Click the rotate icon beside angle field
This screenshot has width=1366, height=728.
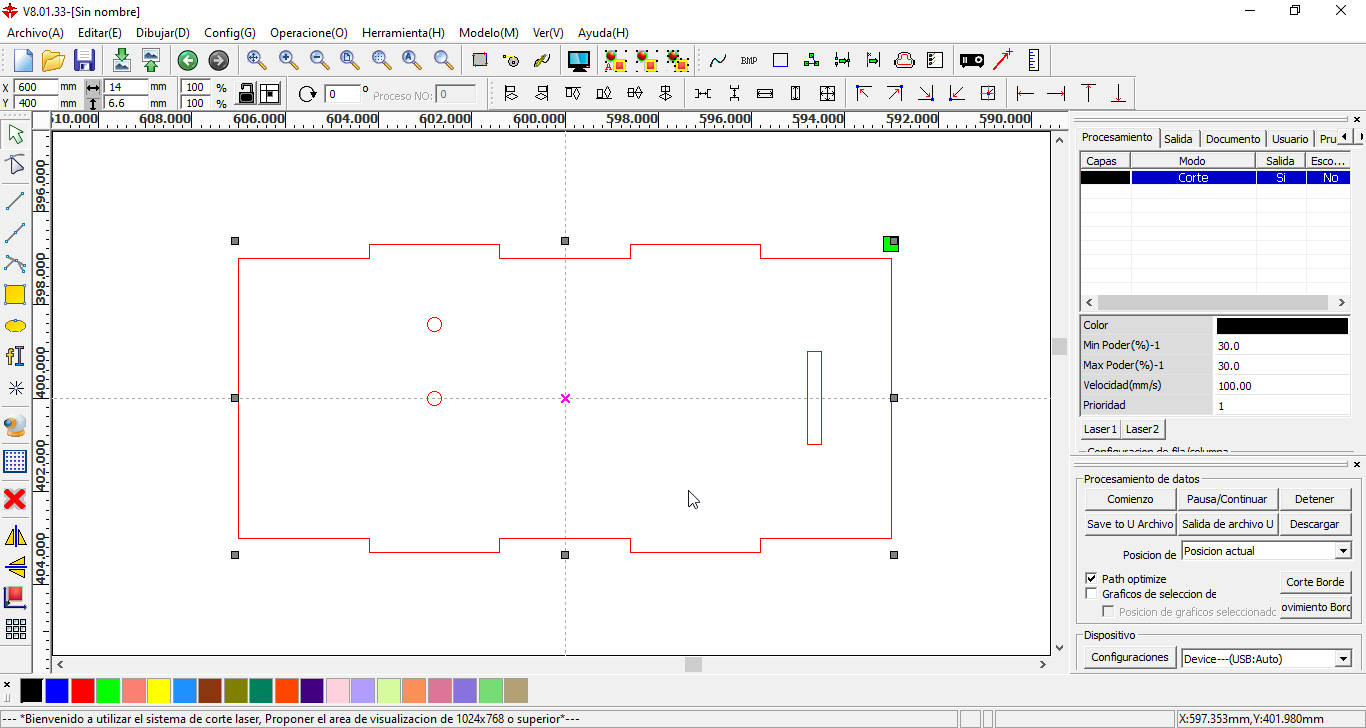click(308, 94)
